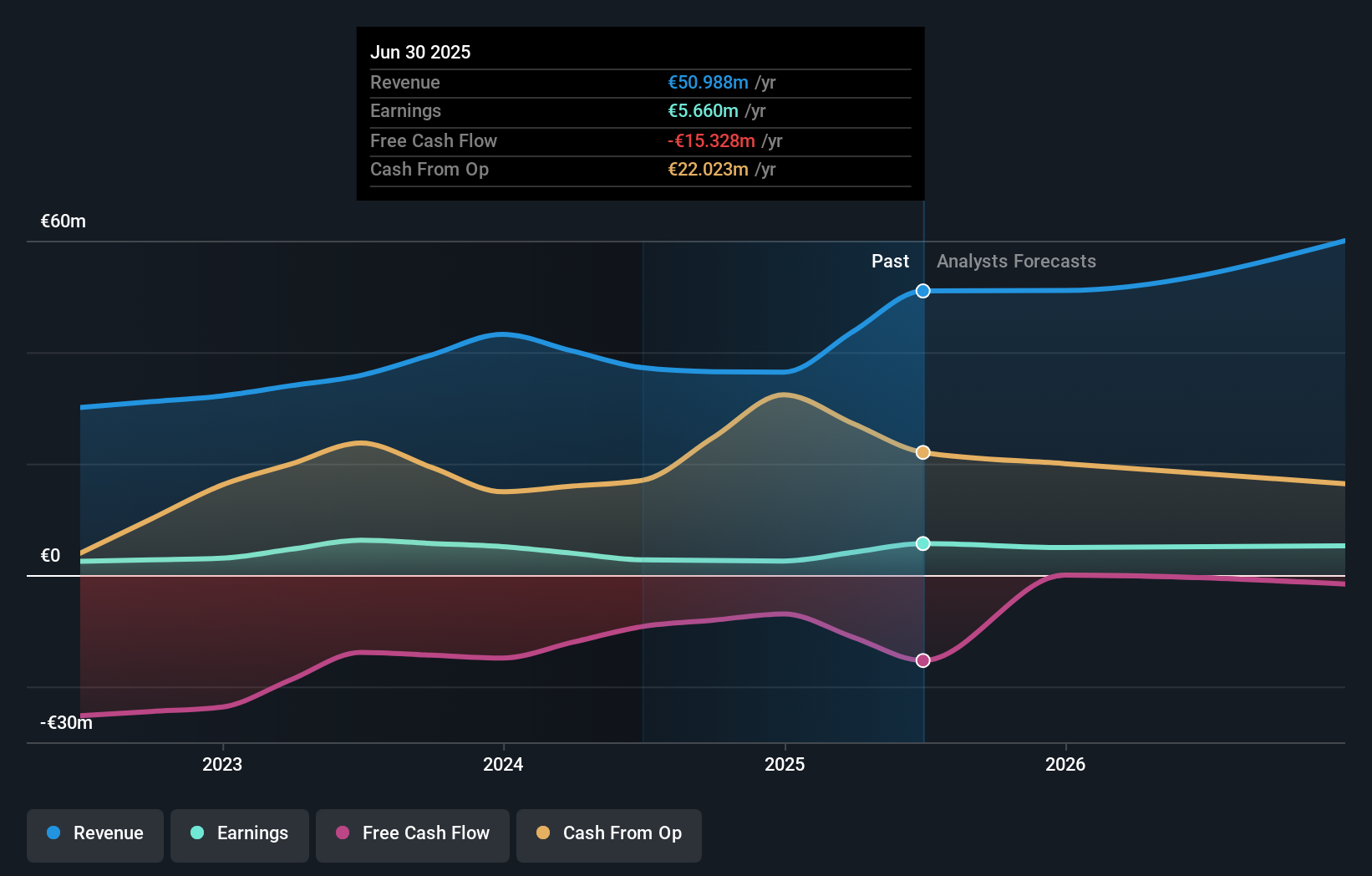Toggle the Free Cash Flow series visibility

(x=413, y=835)
